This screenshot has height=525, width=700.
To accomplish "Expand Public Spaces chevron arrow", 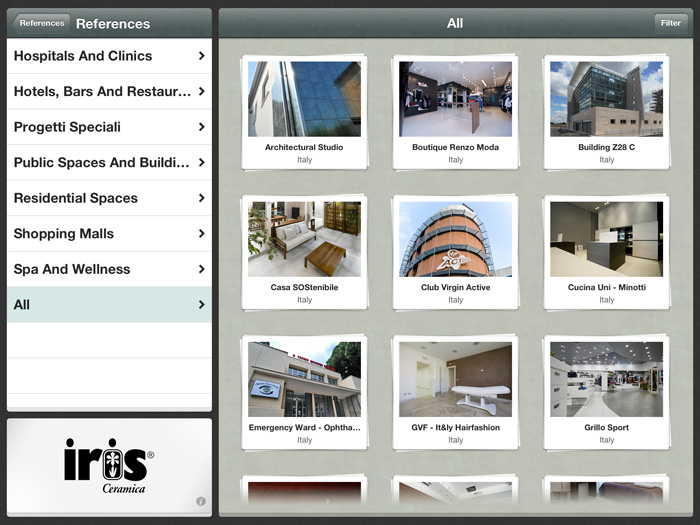I will 202,162.
